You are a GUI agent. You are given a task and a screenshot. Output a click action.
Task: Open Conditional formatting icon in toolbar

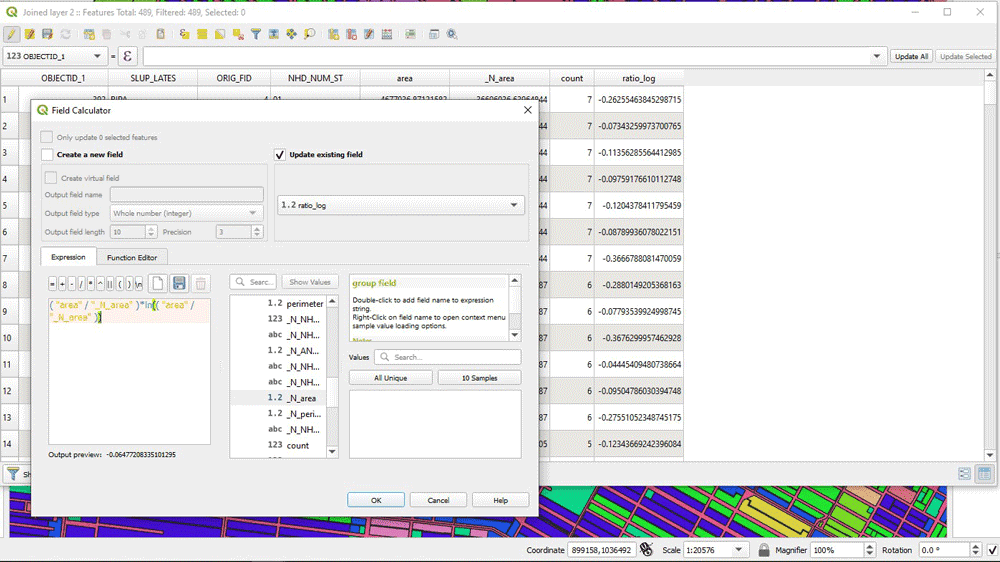[411, 34]
